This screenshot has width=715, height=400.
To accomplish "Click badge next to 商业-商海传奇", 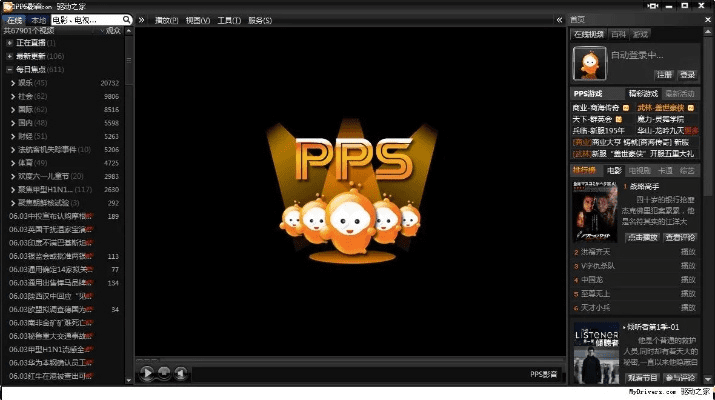I will 626,108.
